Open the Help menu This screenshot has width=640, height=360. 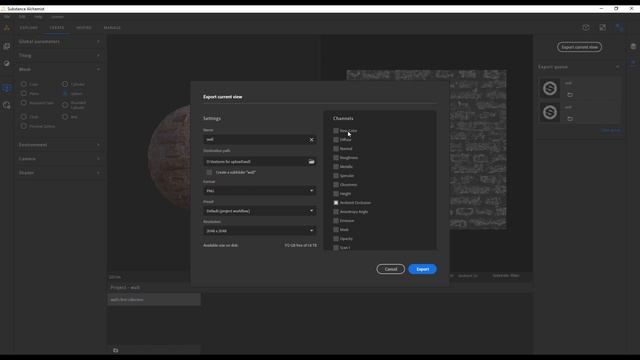pyautogui.click(x=38, y=17)
